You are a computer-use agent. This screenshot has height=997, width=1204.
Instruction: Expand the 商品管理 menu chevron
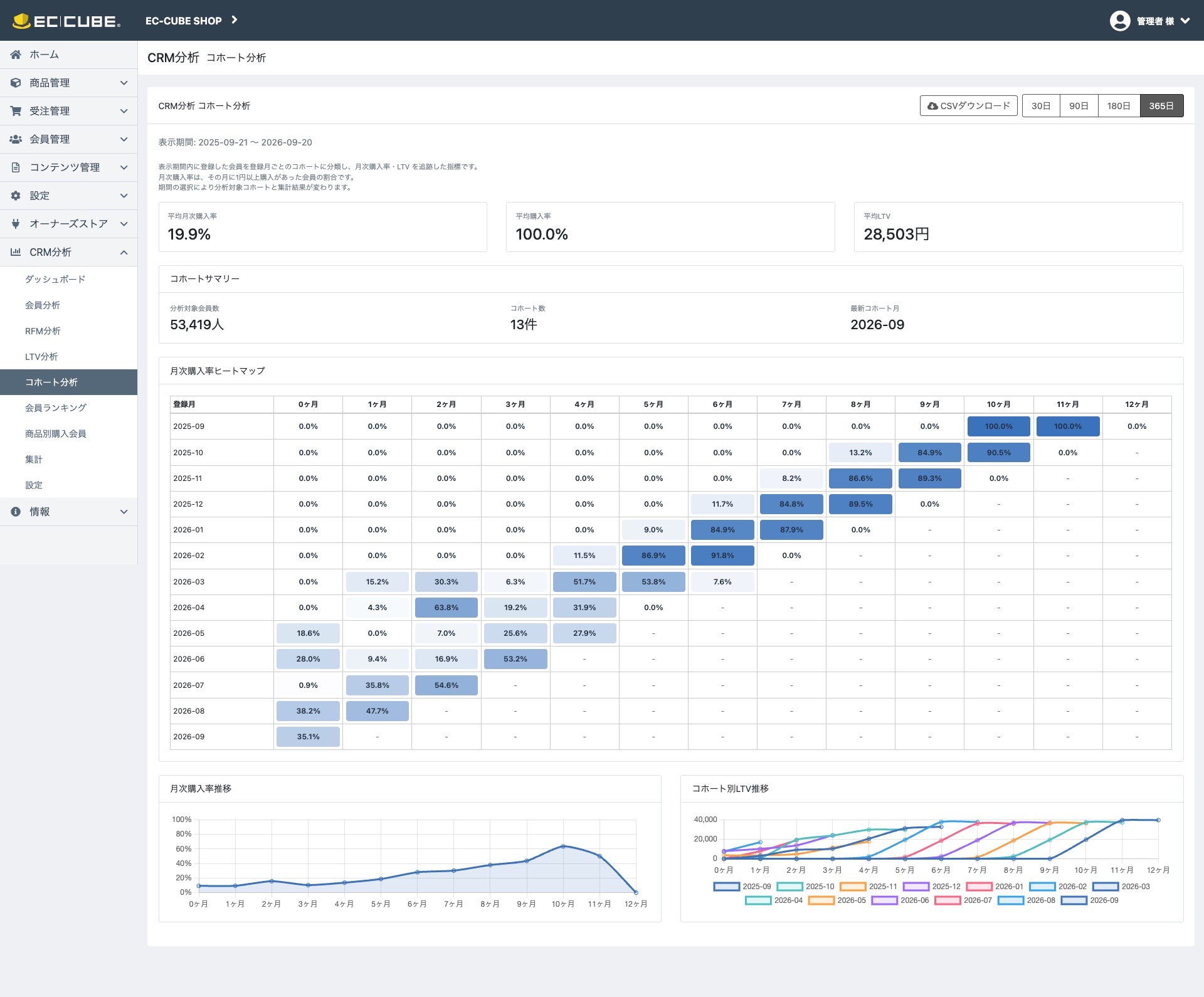tap(124, 83)
